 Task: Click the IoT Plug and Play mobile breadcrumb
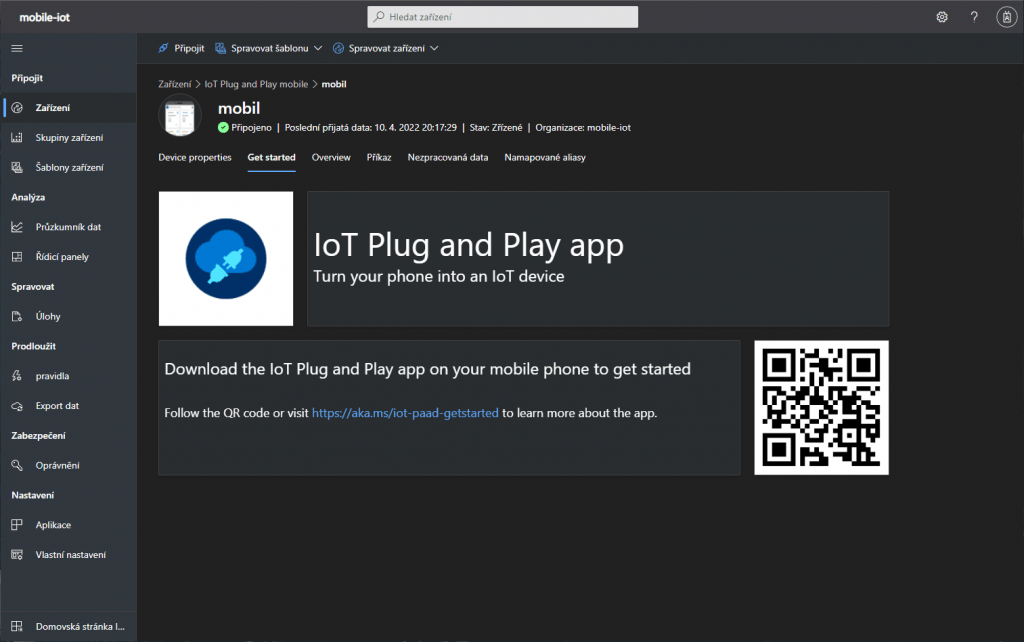(x=256, y=85)
